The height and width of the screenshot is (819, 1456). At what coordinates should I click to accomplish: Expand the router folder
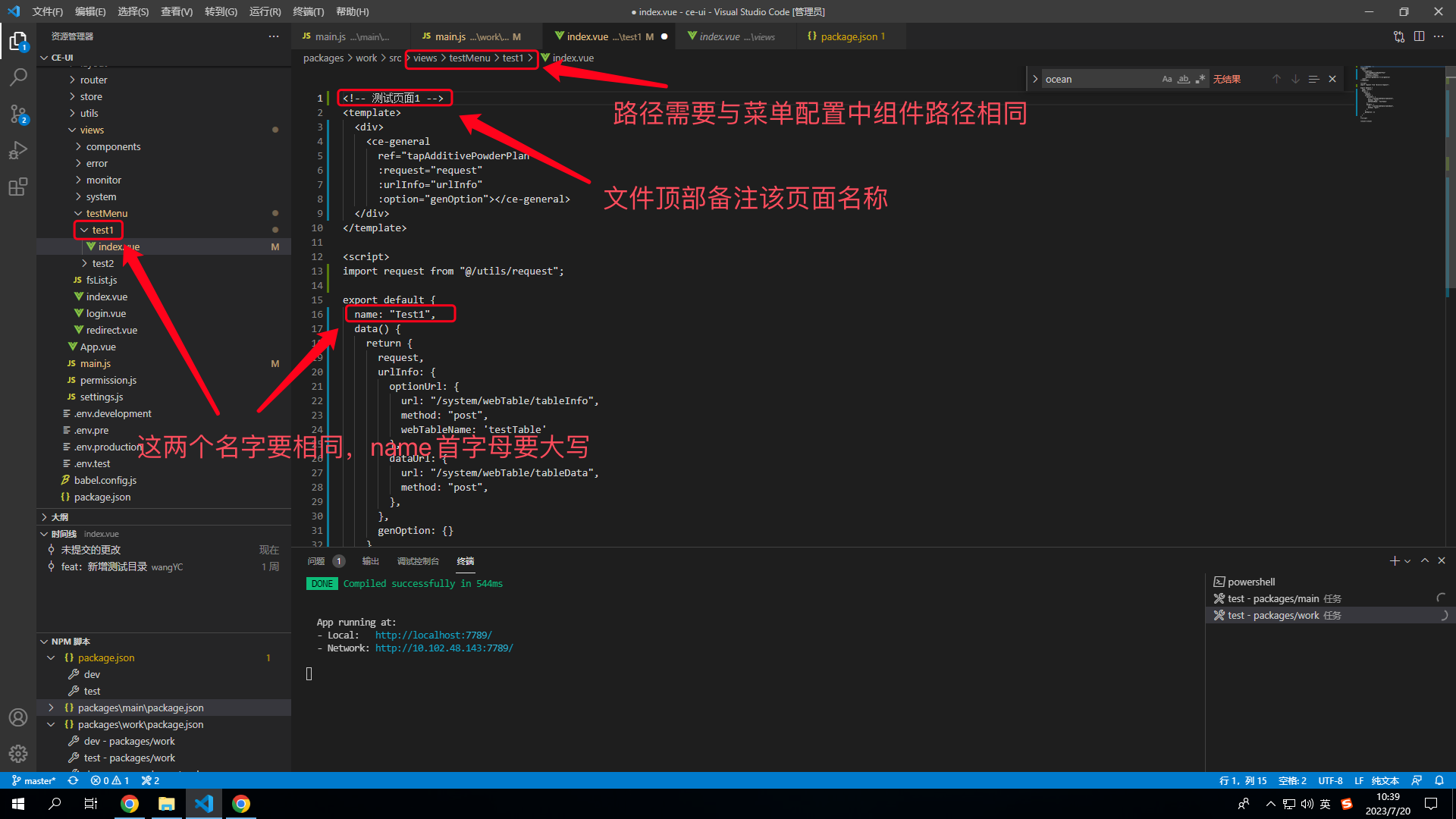tap(93, 80)
